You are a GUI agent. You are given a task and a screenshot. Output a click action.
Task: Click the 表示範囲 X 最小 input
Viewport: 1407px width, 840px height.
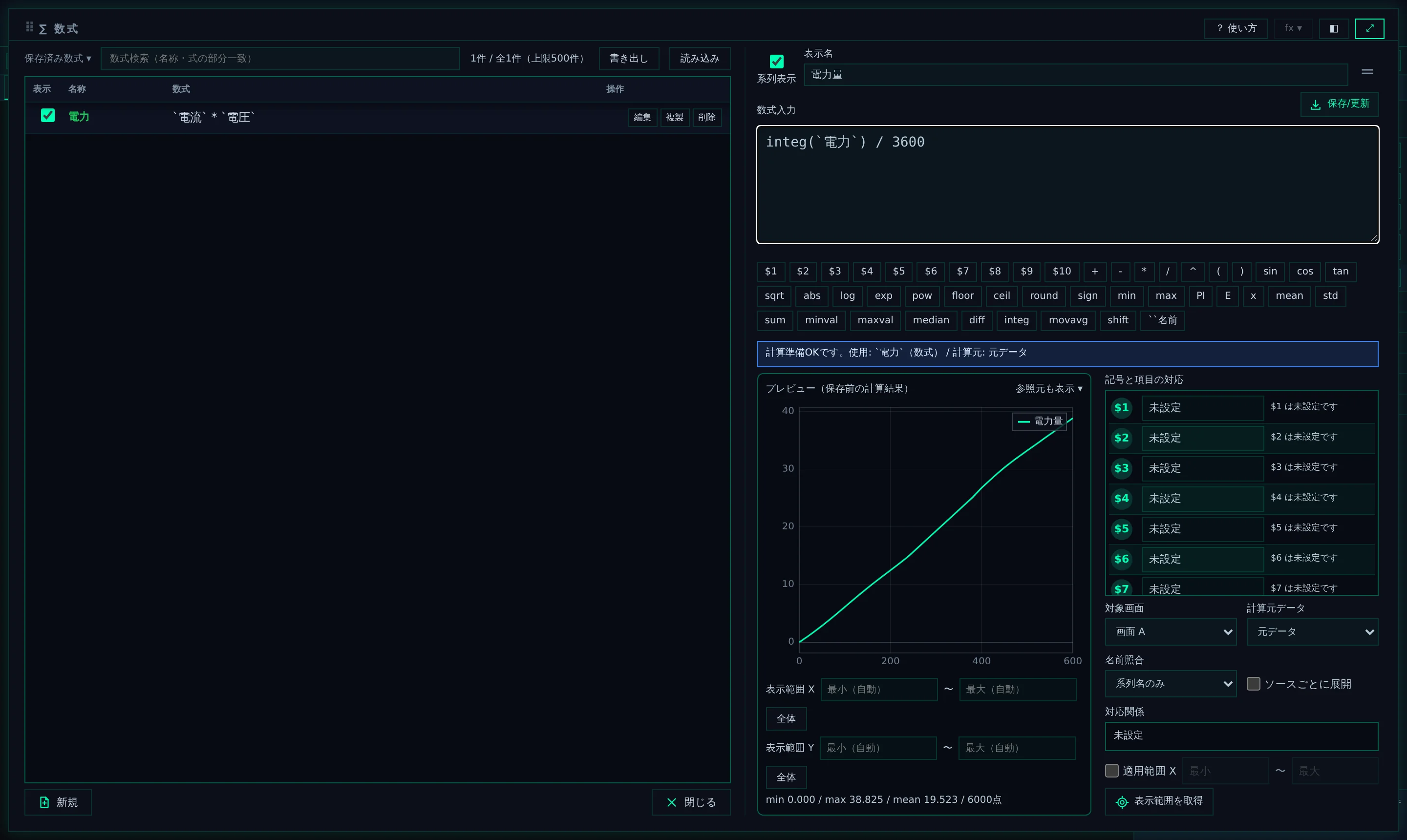879,690
